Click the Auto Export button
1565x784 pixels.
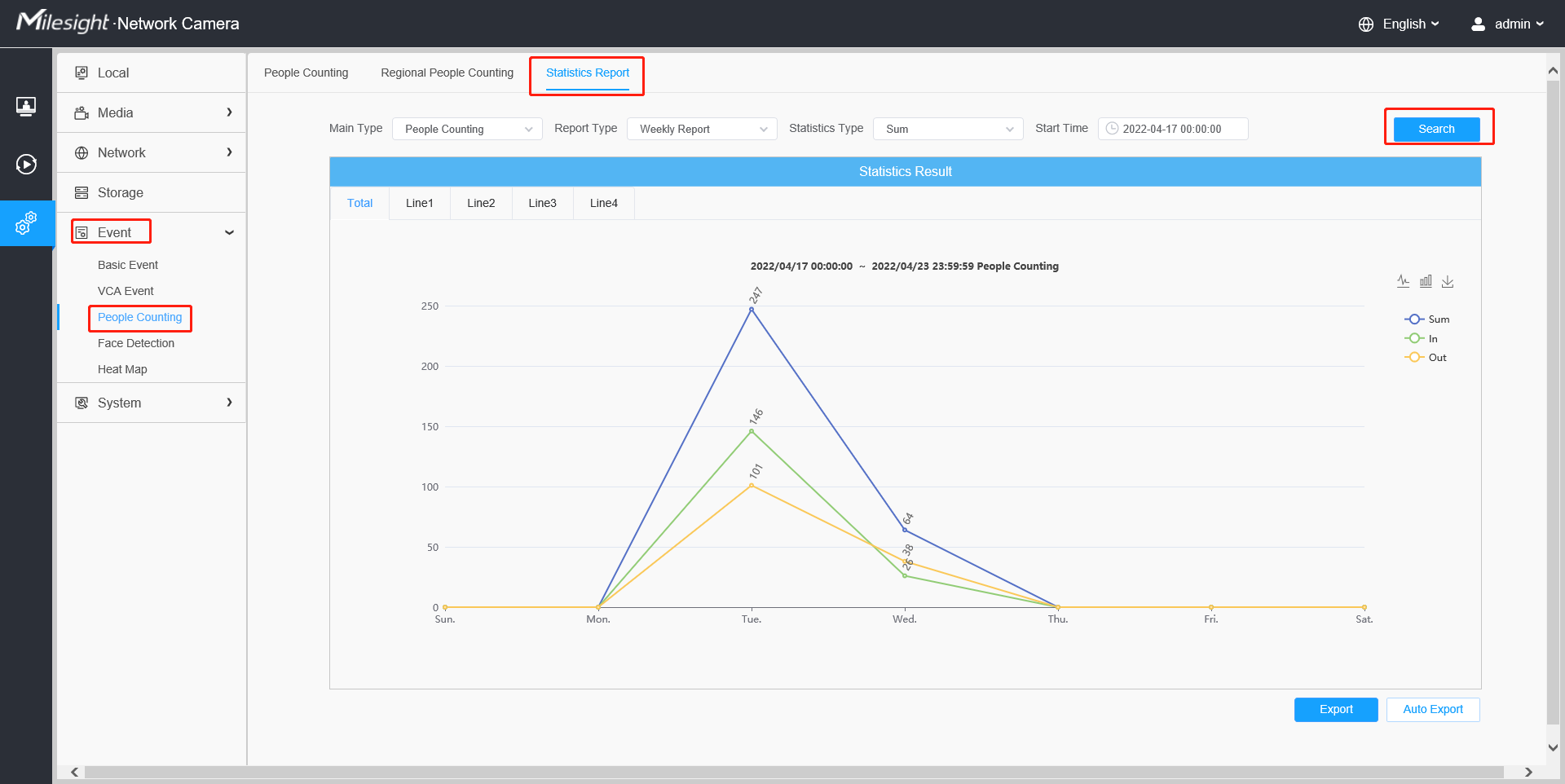[1433, 709]
